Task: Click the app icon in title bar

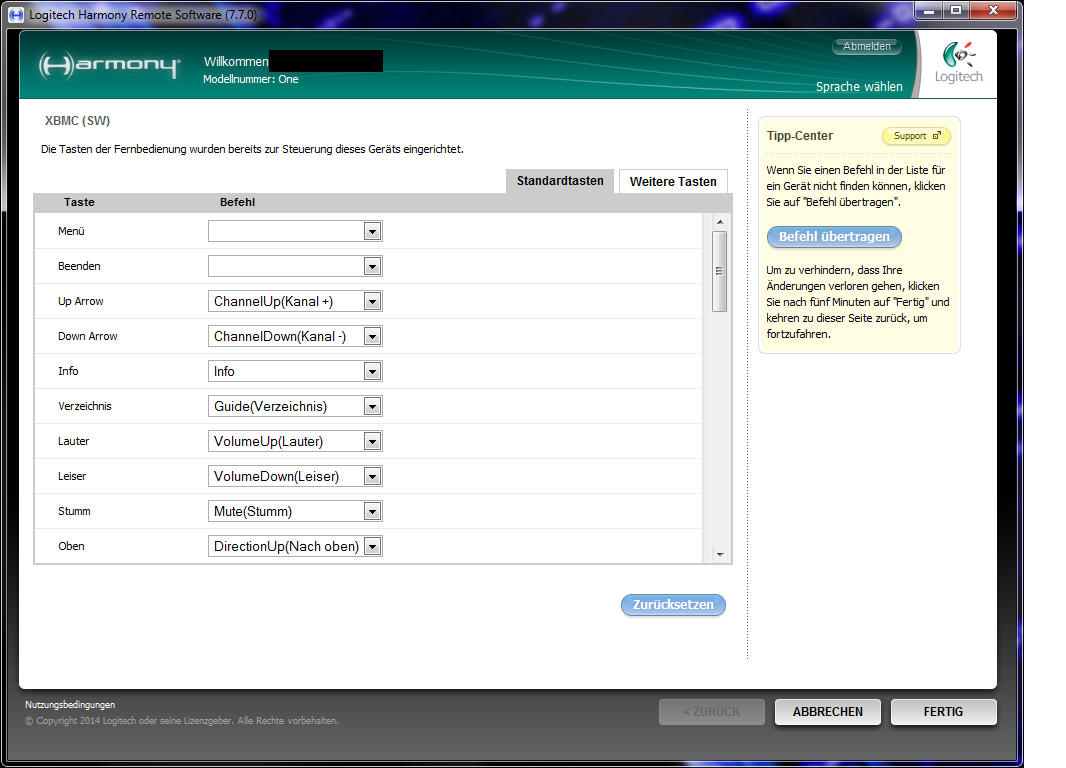Action: 16,14
